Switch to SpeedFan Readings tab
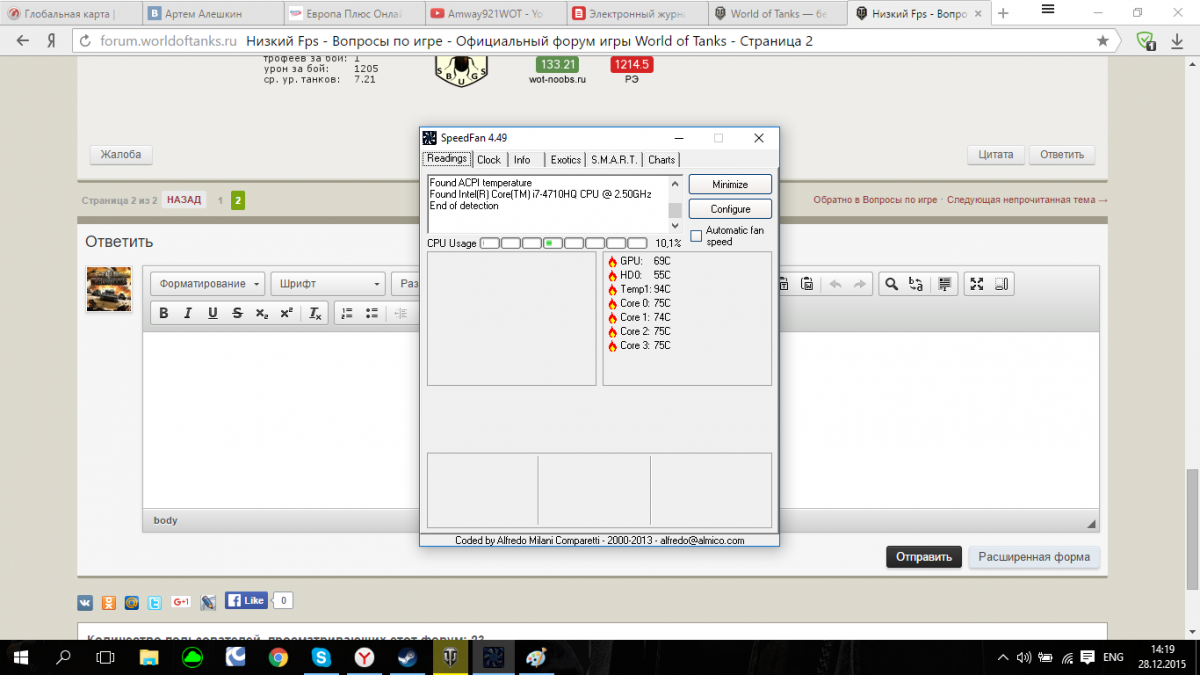 [446, 159]
